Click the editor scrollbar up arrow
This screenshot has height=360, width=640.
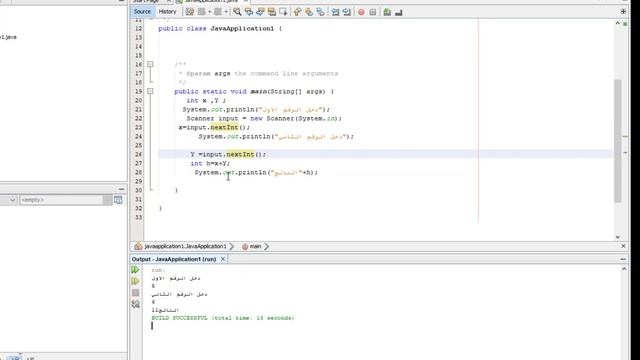618,24
